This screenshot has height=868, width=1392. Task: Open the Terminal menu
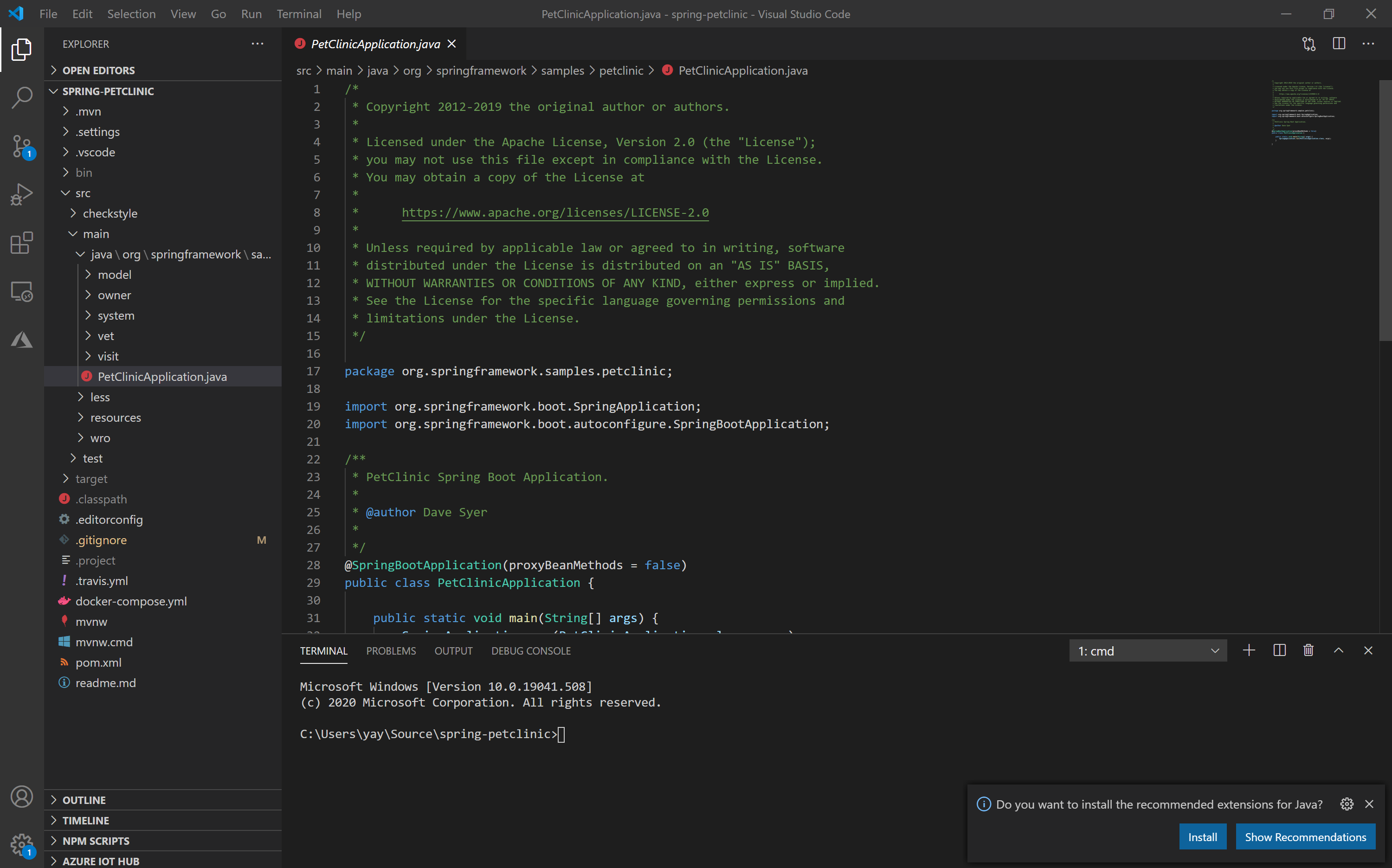pos(298,14)
